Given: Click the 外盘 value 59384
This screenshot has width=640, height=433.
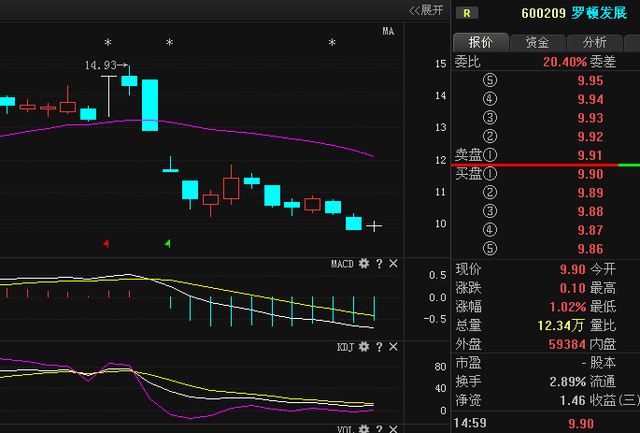Looking at the screenshot, I should coord(567,344).
